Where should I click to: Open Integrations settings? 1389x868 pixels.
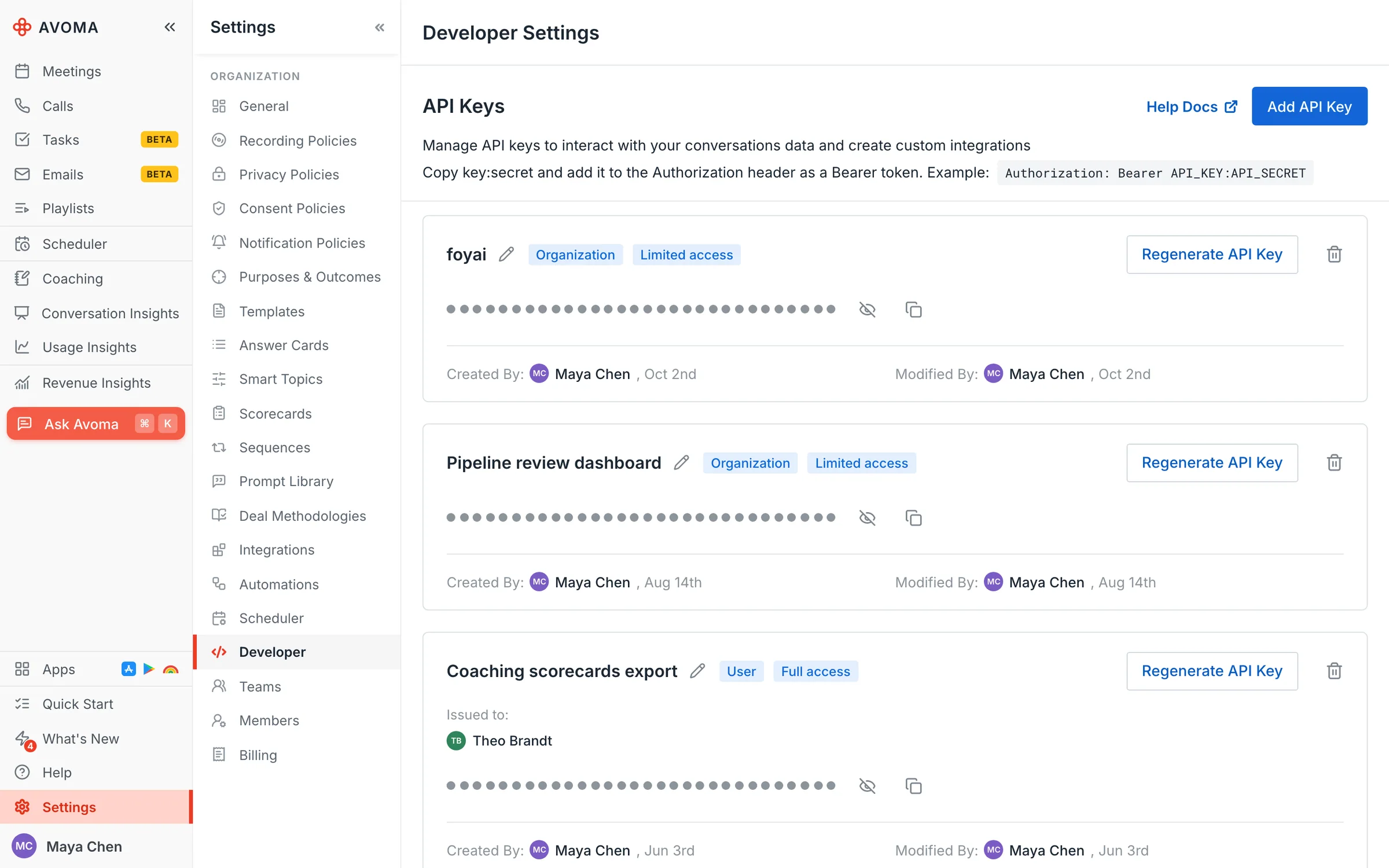[x=296, y=550]
